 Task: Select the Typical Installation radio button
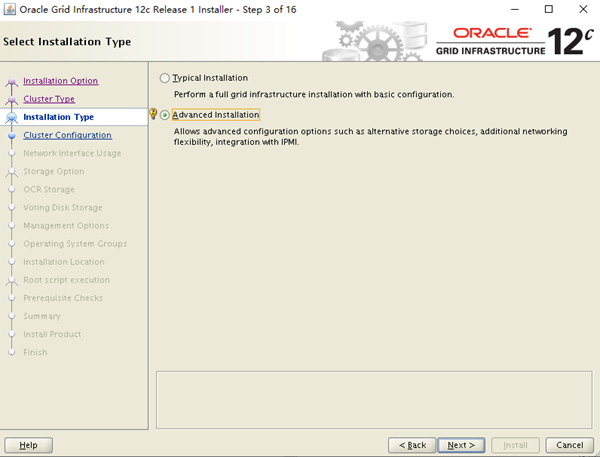coord(165,78)
